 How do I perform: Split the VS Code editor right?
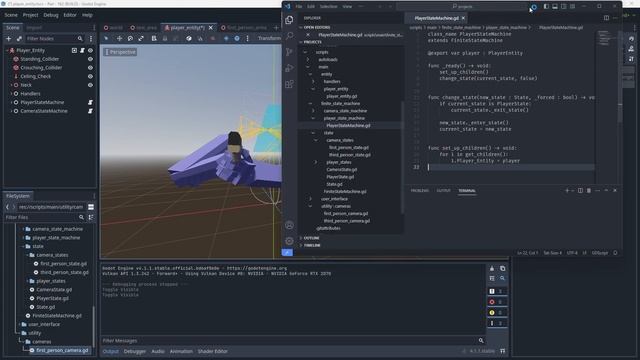(x=606, y=18)
